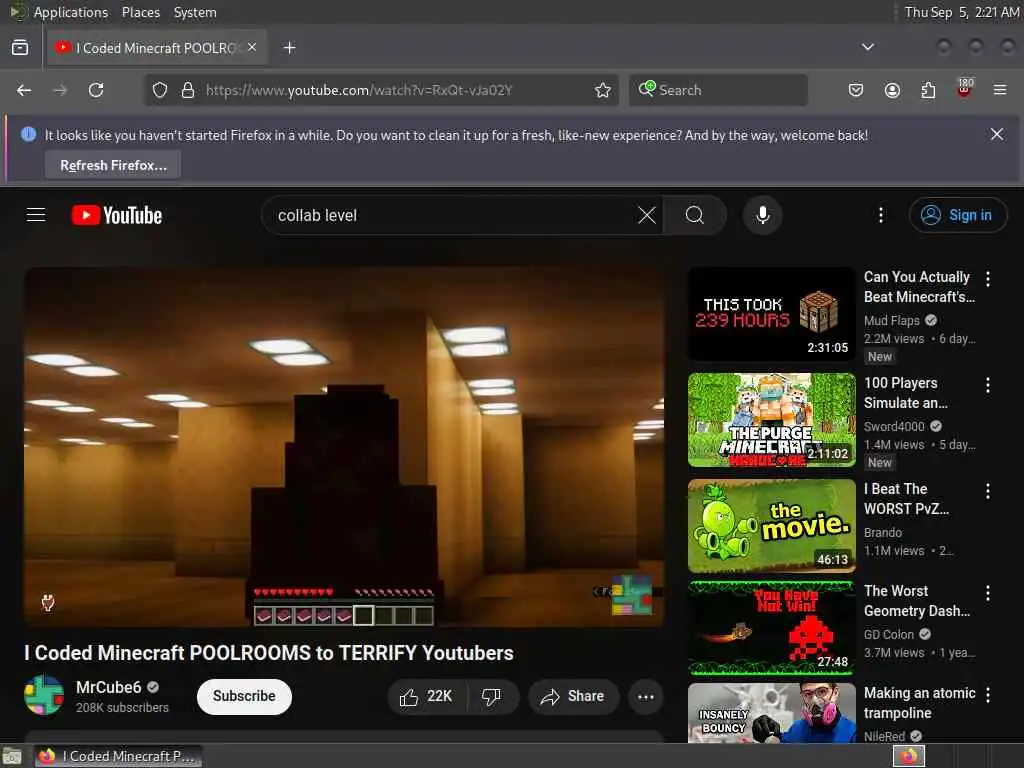Image resolution: width=1024 pixels, height=768 pixels.
Task: Subscribe to MrCube6
Action: 244,696
